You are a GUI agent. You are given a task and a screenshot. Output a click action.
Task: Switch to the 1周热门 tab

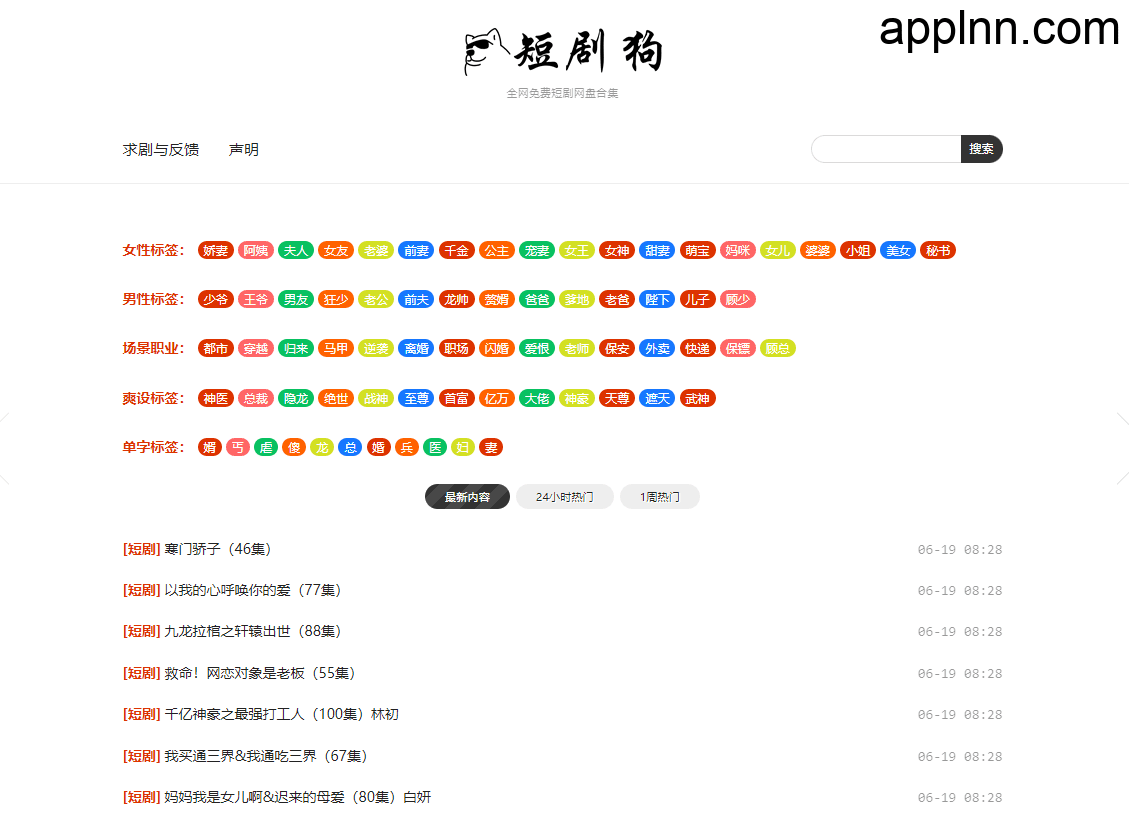pos(659,496)
